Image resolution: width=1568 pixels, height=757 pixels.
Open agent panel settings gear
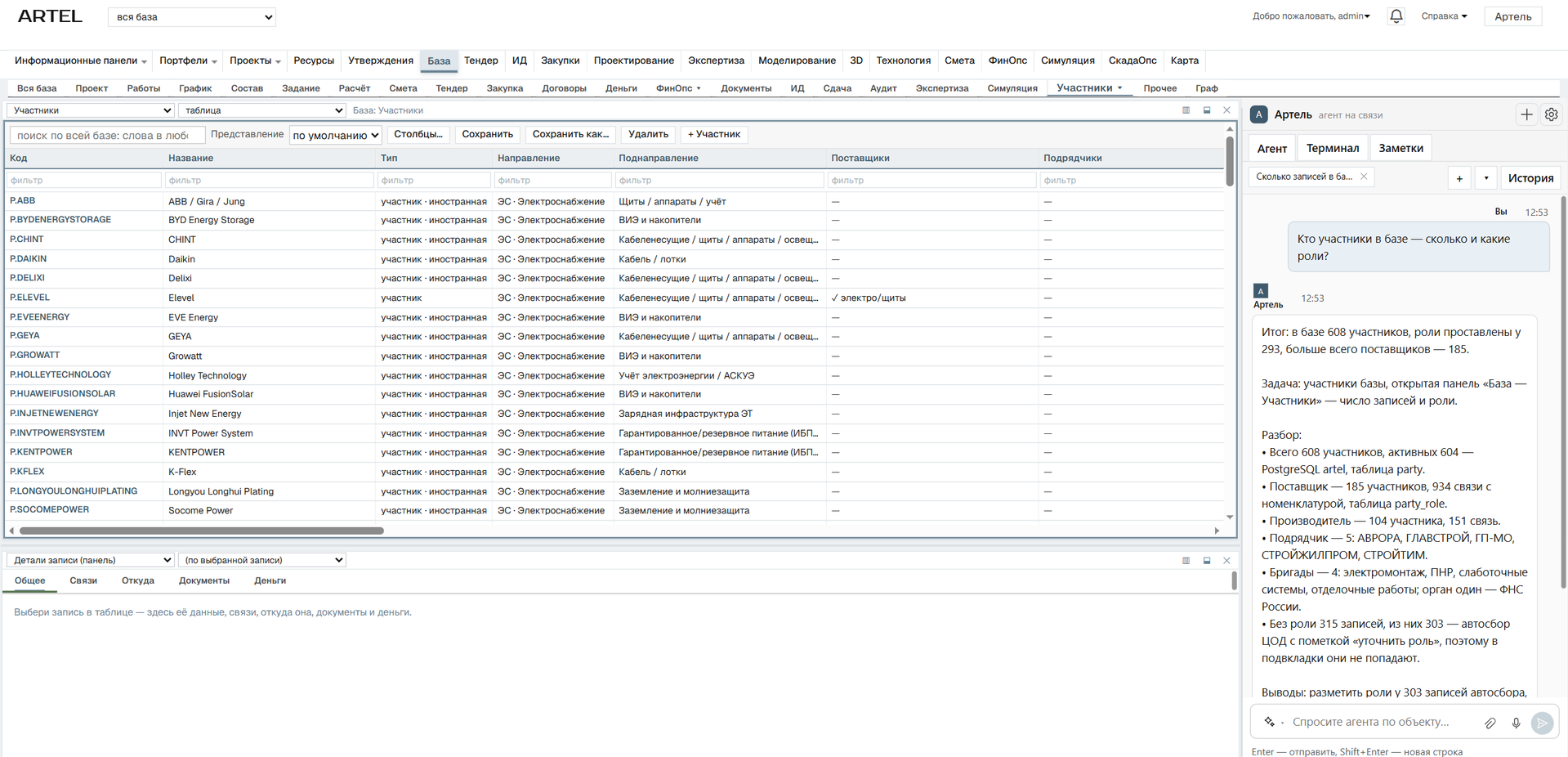1551,115
